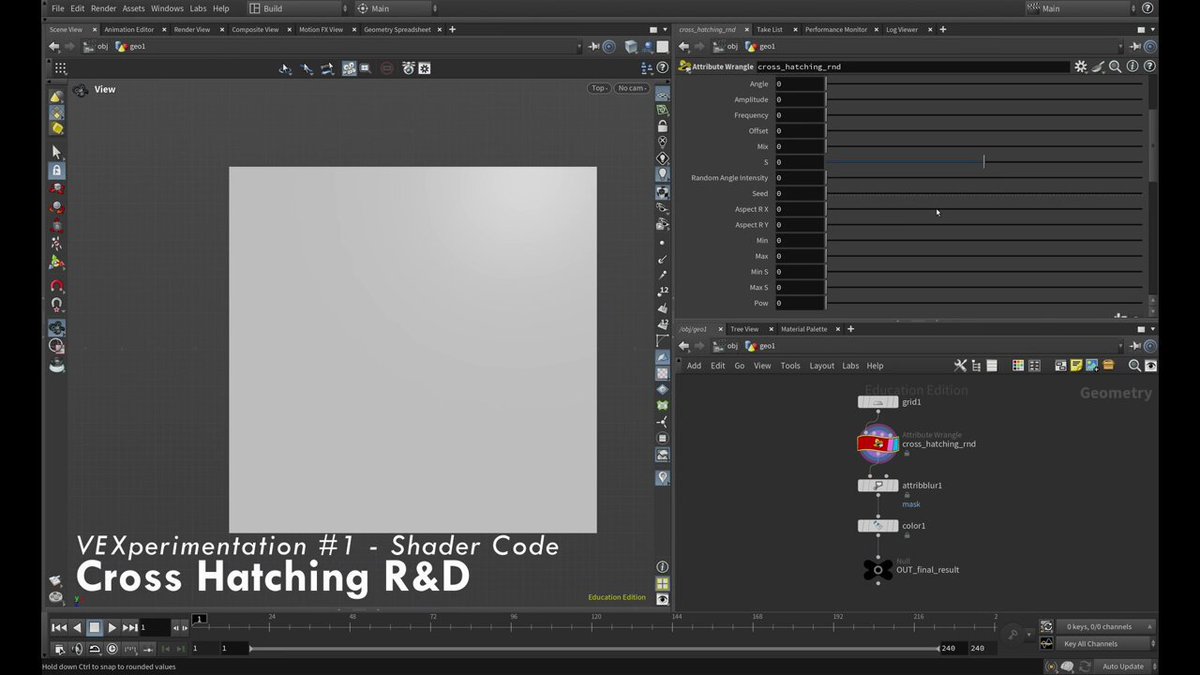Open the Render menu
Image resolution: width=1200 pixels, height=675 pixels.
103,8
